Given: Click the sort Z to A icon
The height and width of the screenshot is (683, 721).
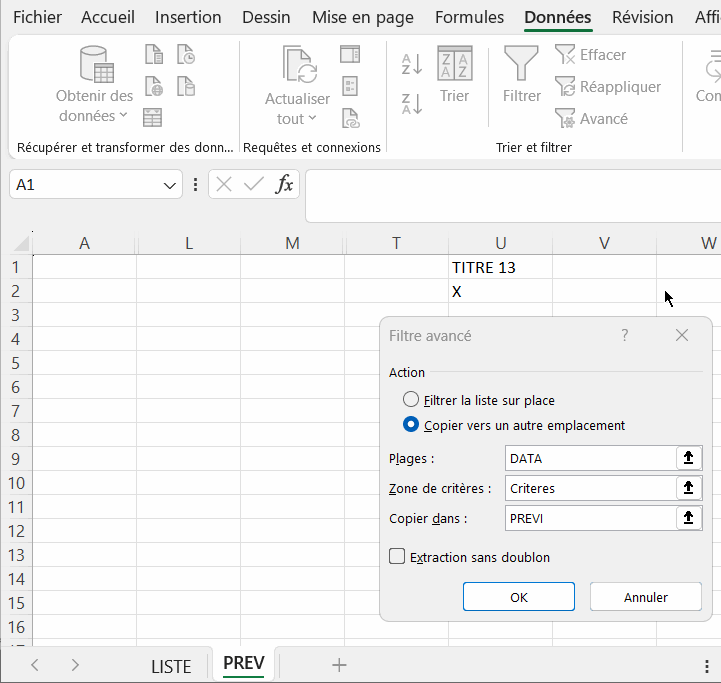Looking at the screenshot, I should [x=412, y=103].
